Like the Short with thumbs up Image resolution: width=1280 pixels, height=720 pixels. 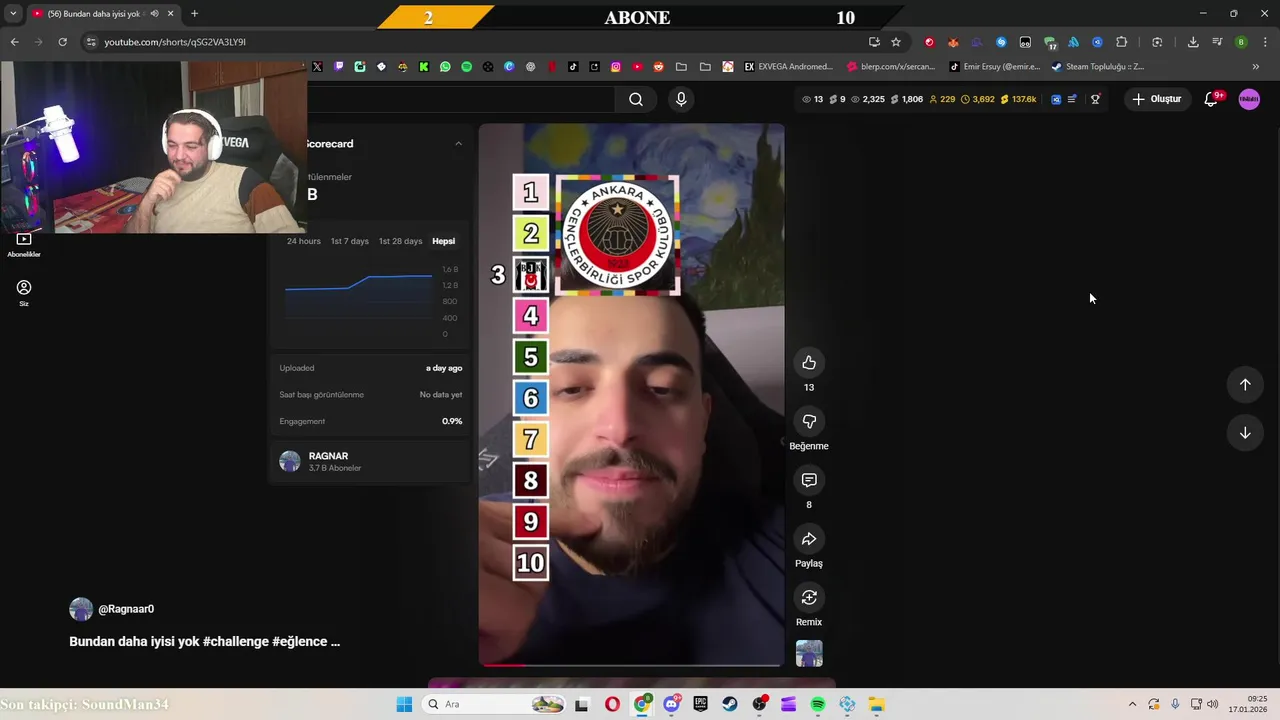[809, 362]
